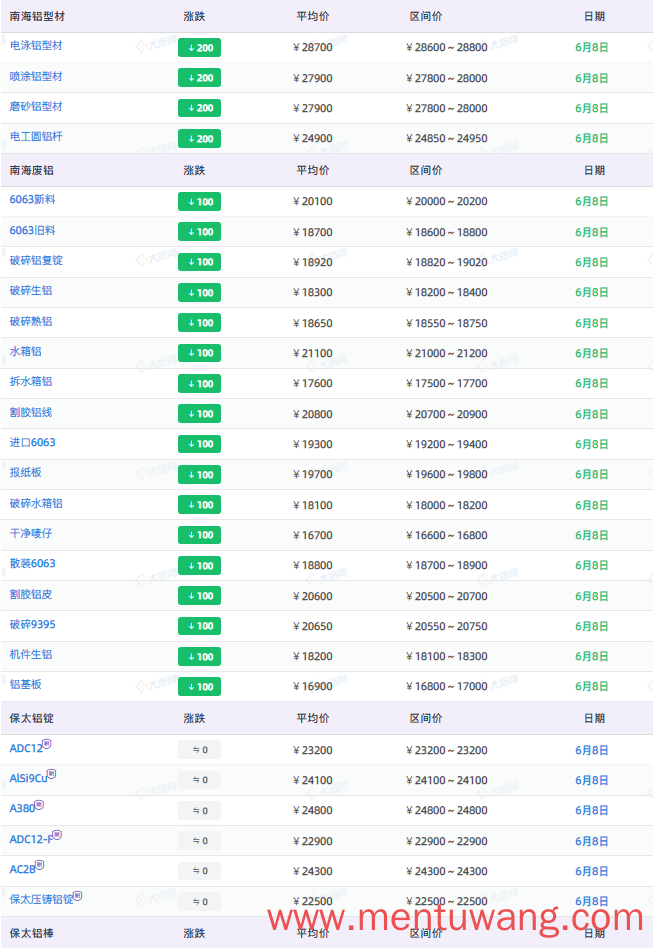Click the ≒0 change badge for ADC12

pos(200,750)
